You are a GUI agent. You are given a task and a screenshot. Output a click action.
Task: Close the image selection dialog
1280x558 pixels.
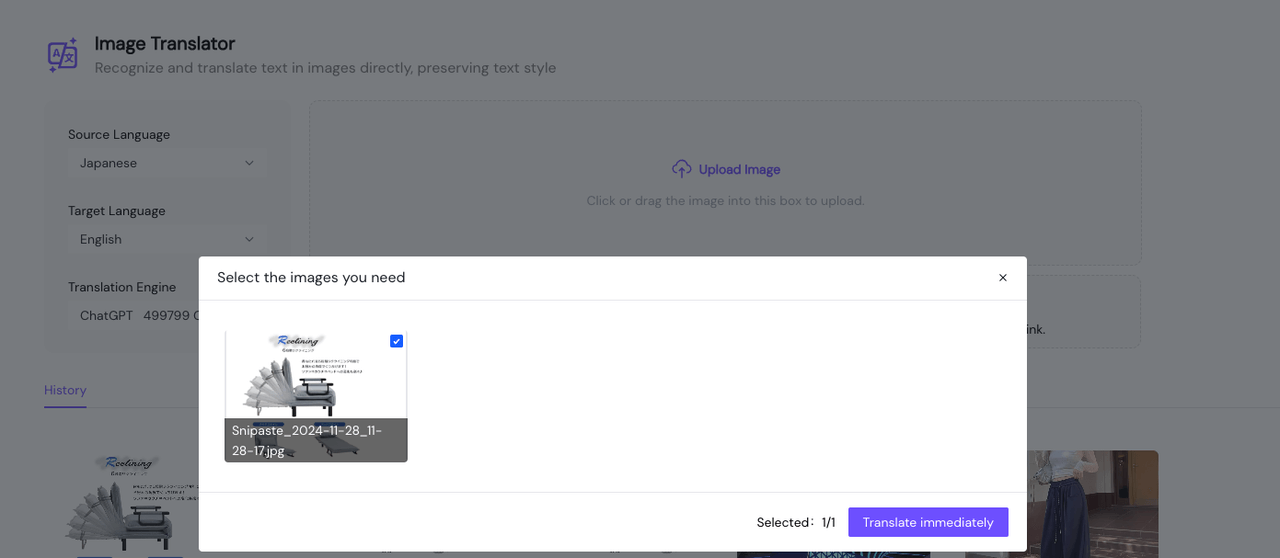click(1003, 278)
